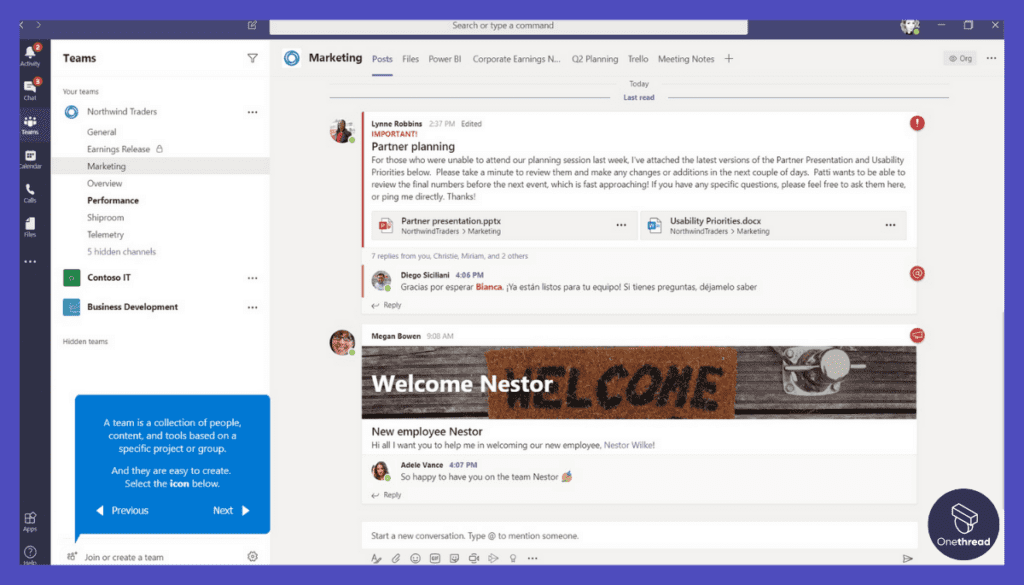This screenshot has width=1024, height=585.
Task: Open the Trello tab
Action: click(638, 59)
